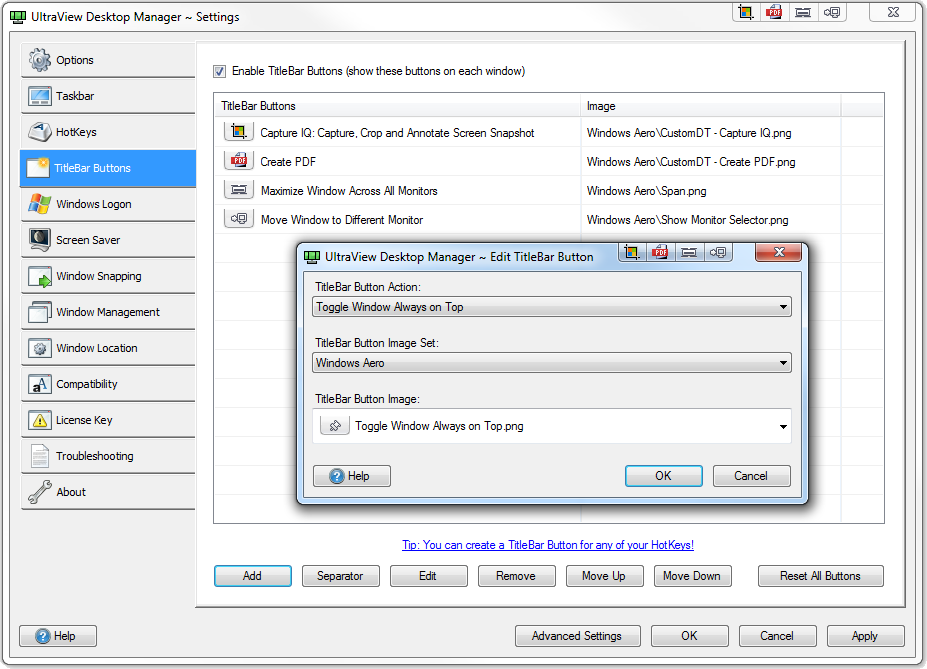
Task: Click Capture IQ icon in Edit dialog title bar
Action: coord(632,252)
